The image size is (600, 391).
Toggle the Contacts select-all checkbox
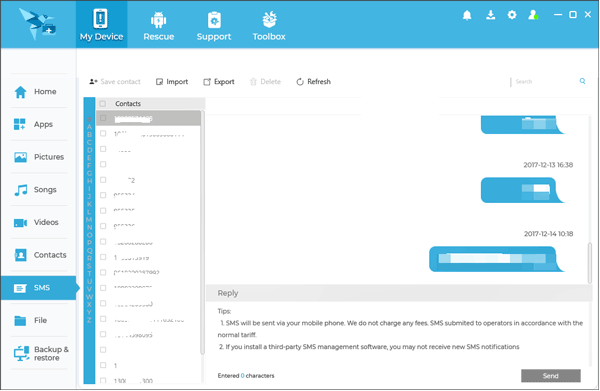(103, 104)
